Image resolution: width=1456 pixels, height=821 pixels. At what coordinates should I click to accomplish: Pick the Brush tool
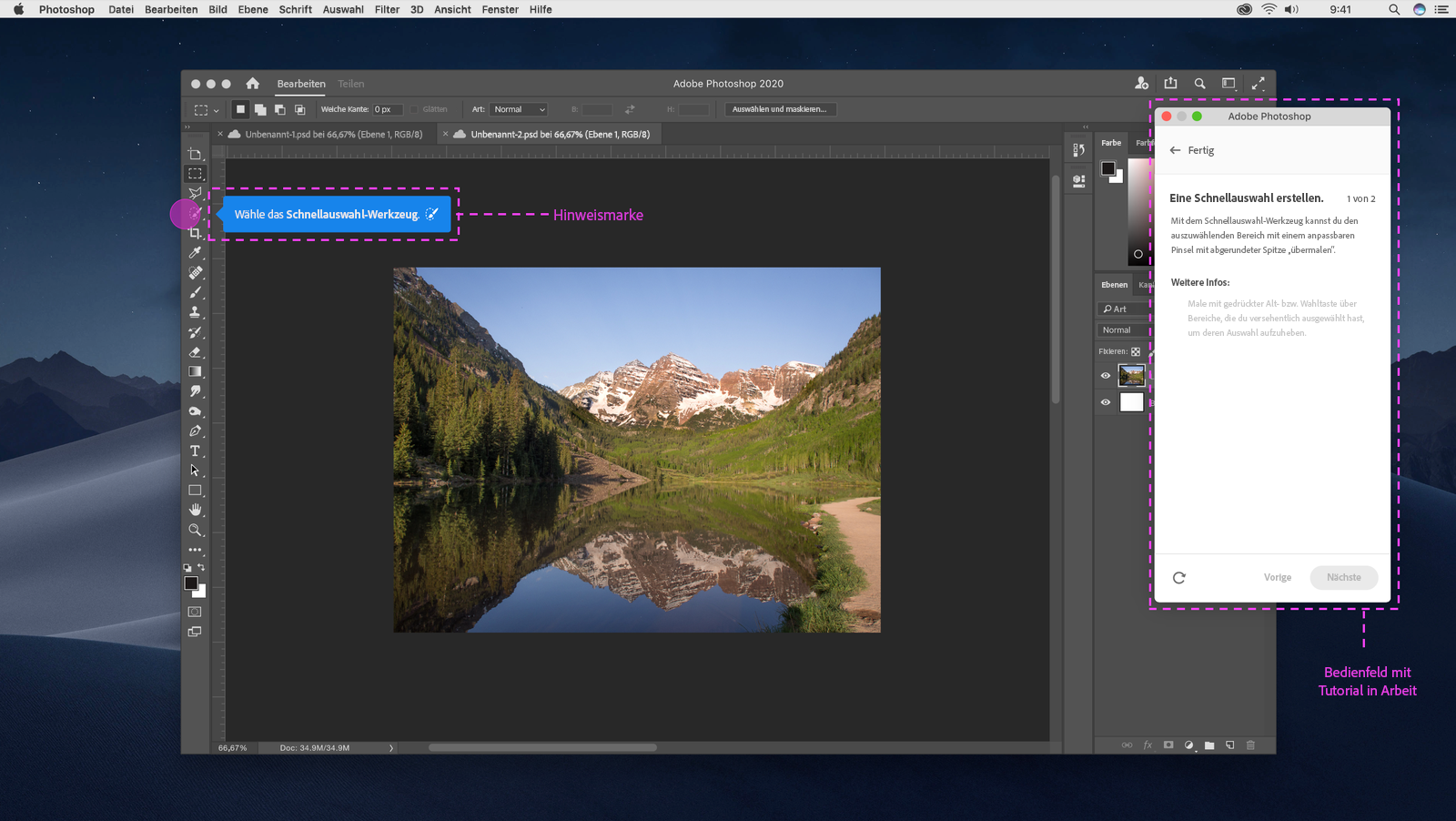point(195,293)
